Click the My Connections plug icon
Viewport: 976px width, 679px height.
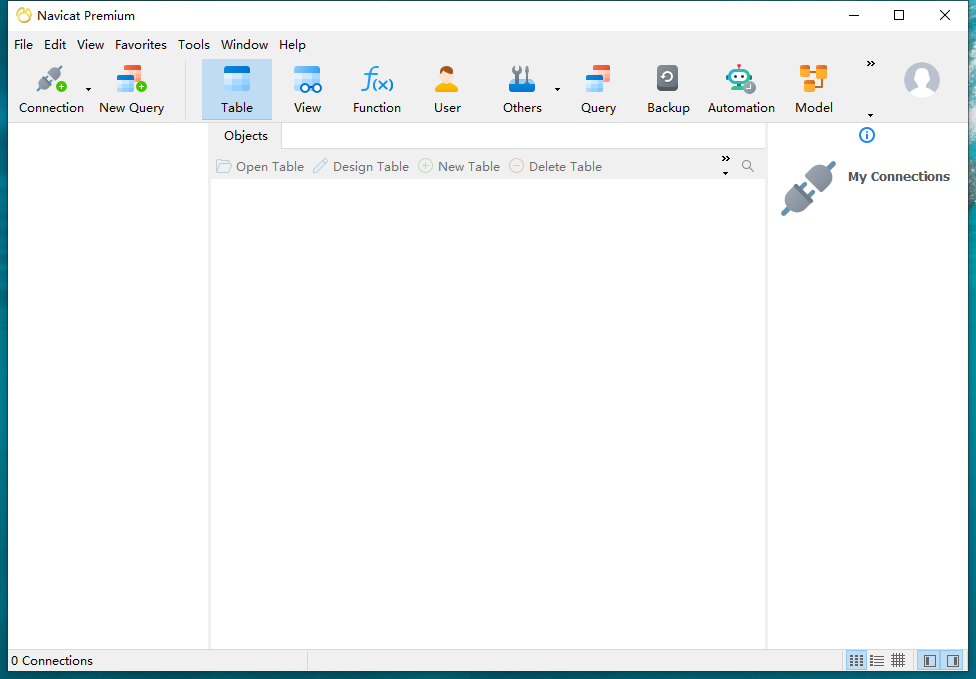click(808, 189)
